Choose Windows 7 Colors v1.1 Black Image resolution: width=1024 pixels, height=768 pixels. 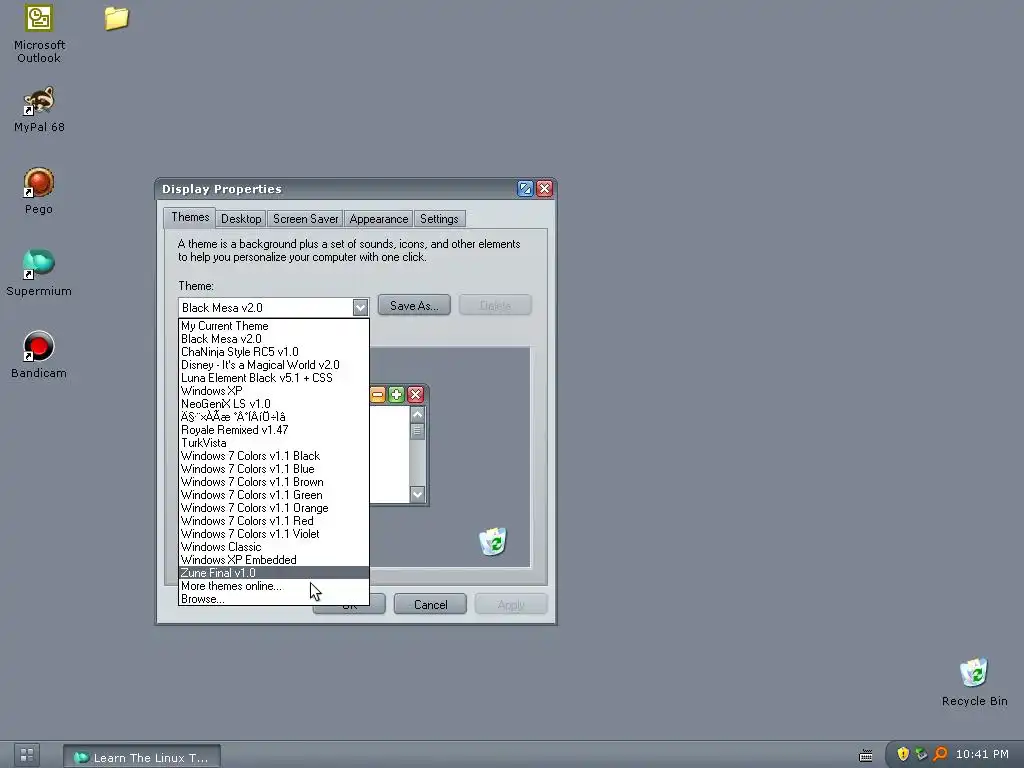pyautogui.click(x=274, y=456)
